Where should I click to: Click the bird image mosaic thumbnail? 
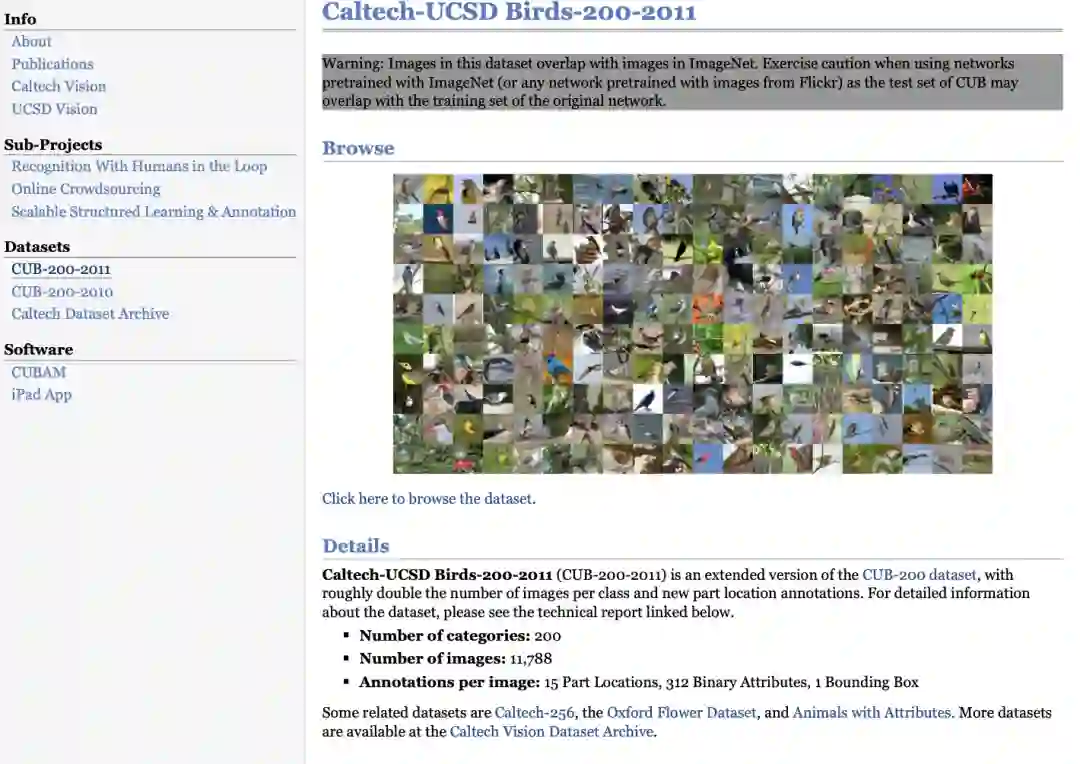[x=692, y=324]
